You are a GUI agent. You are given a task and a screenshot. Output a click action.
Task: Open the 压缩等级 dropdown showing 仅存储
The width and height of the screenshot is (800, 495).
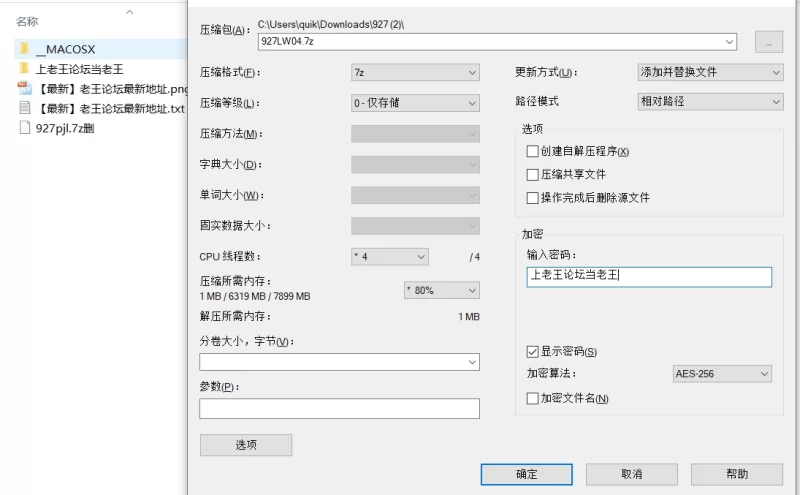coord(415,103)
